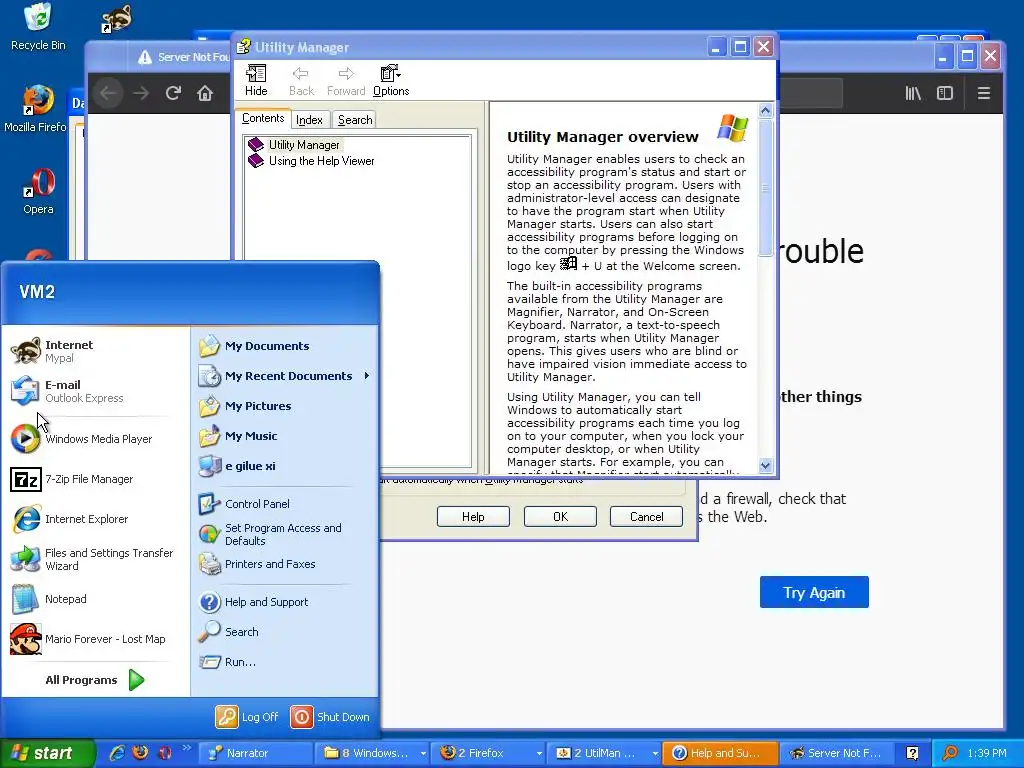This screenshot has width=1024, height=768.
Task: Click the help overview vertical scrollbar thumb
Action: tap(765, 188)
